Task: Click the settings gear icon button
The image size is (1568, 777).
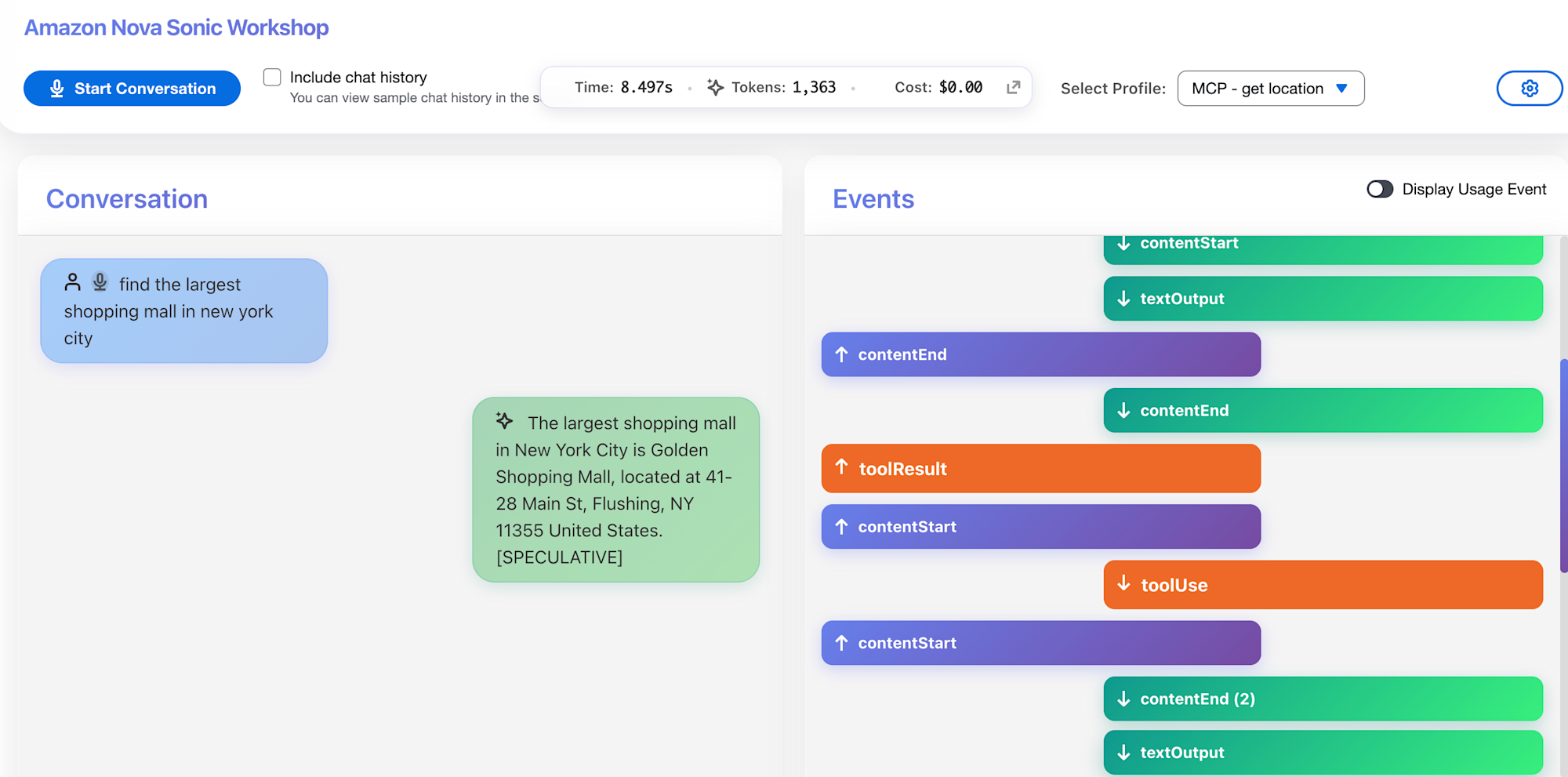Action: 1529,89
